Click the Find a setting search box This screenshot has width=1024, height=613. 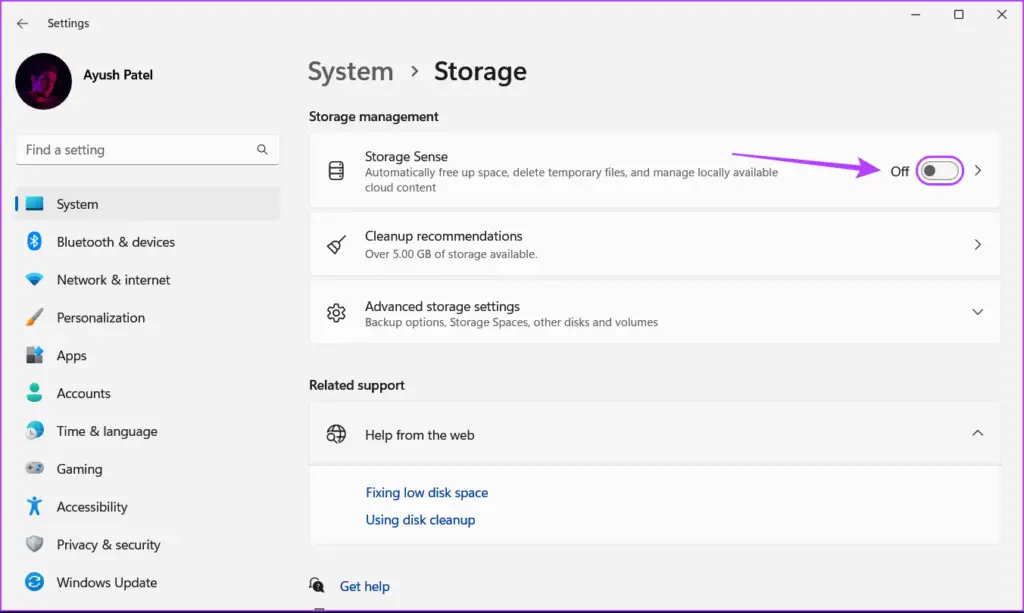138,150
